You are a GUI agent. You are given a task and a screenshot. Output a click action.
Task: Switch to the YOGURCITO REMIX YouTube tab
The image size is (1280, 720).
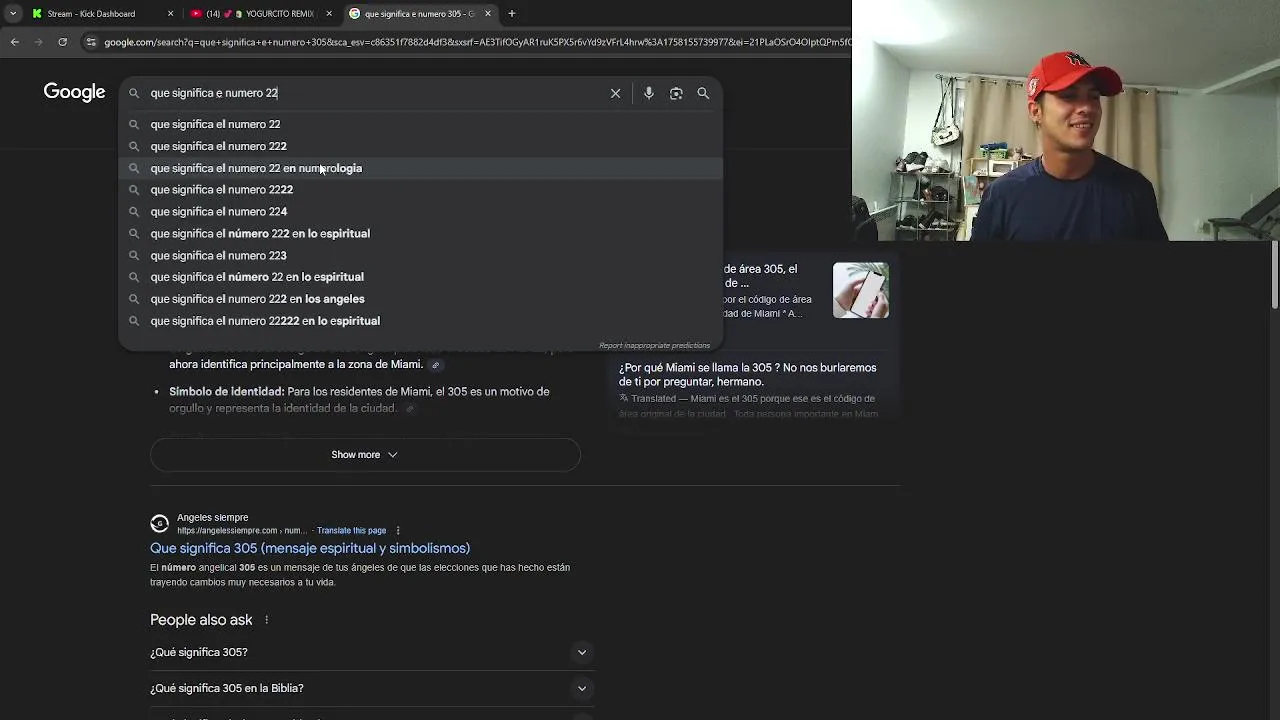260,14
